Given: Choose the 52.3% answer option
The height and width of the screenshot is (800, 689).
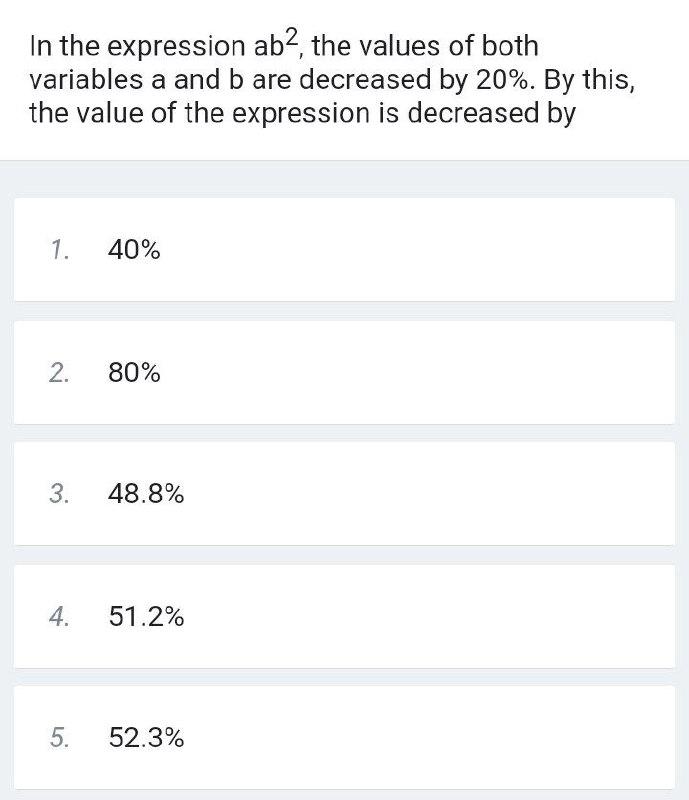Looking at the screenshot, I should [x=146, y=739].
